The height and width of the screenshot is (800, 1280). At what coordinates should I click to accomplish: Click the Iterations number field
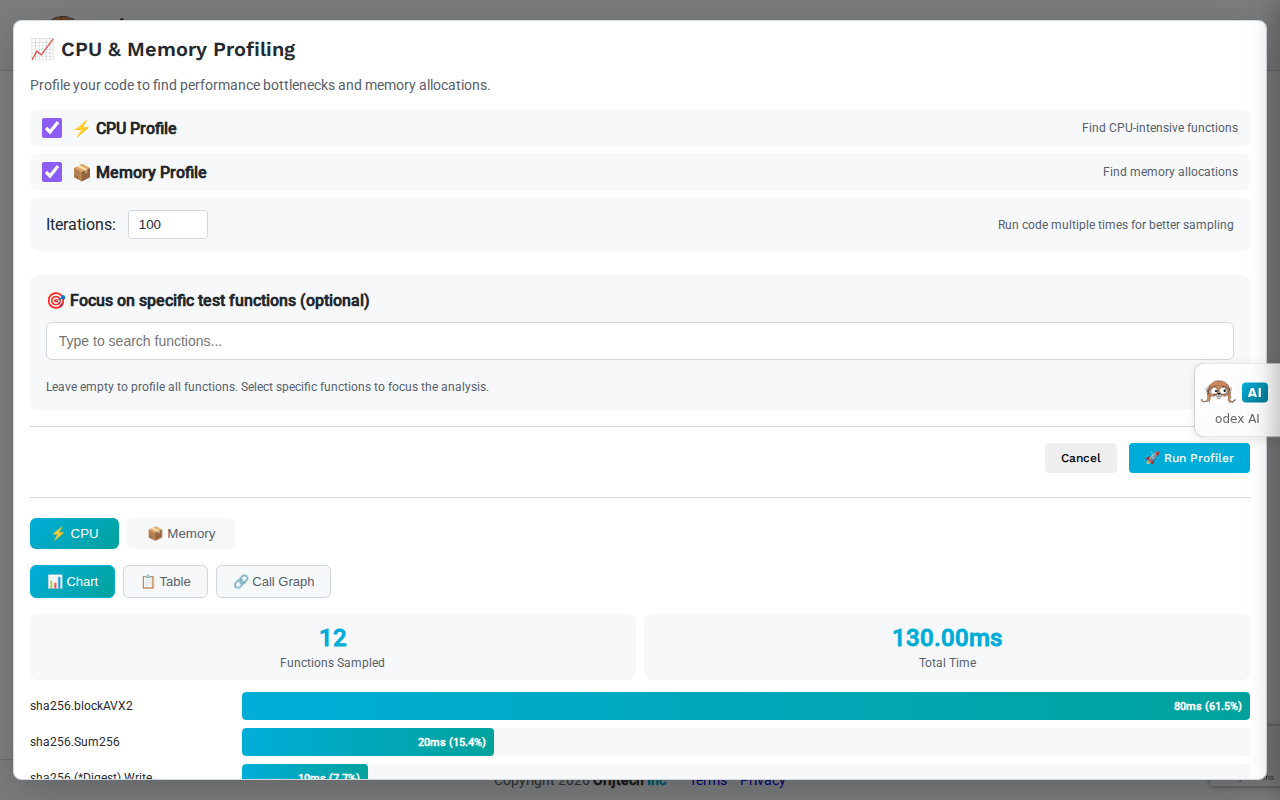pyautogui.click(x=167, y=225)
